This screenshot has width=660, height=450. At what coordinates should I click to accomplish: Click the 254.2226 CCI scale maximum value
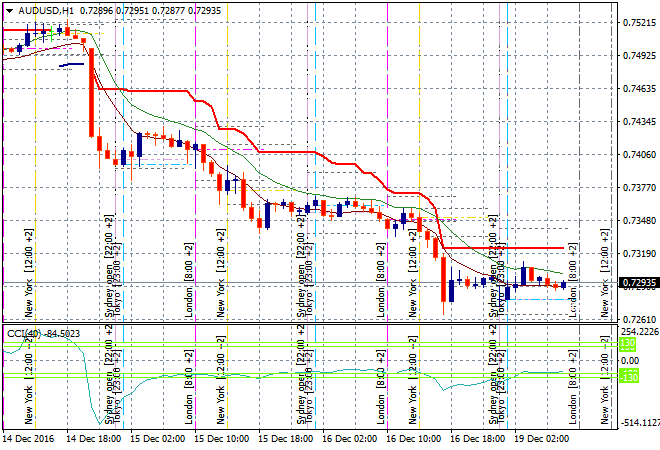(x=640, y=332)
